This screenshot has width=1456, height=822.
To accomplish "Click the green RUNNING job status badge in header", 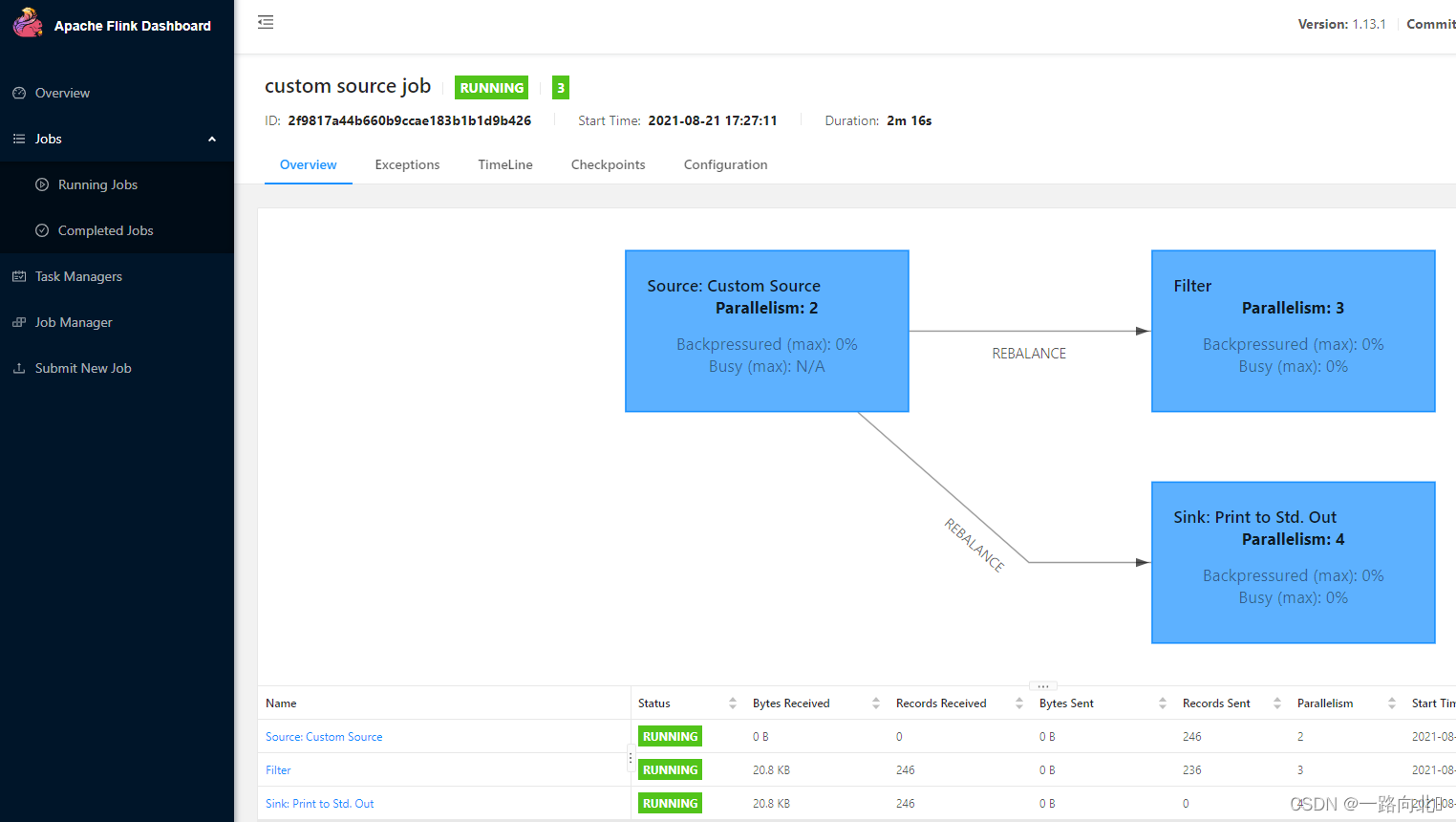I will (x=491, y=88).
